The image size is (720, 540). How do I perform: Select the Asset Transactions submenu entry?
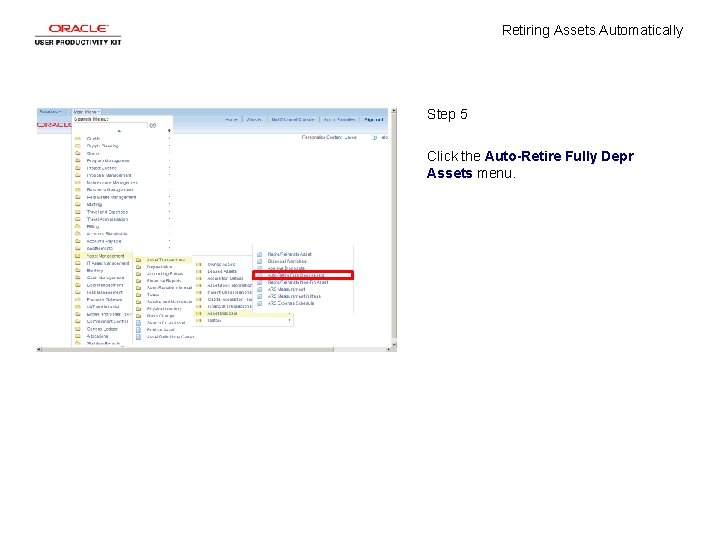[166, 260]
